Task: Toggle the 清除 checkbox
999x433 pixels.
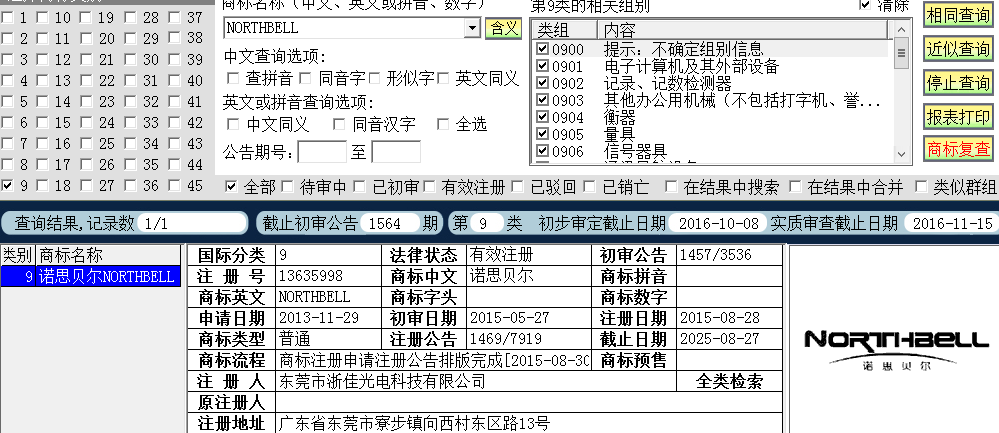Action: coord(865,5)
